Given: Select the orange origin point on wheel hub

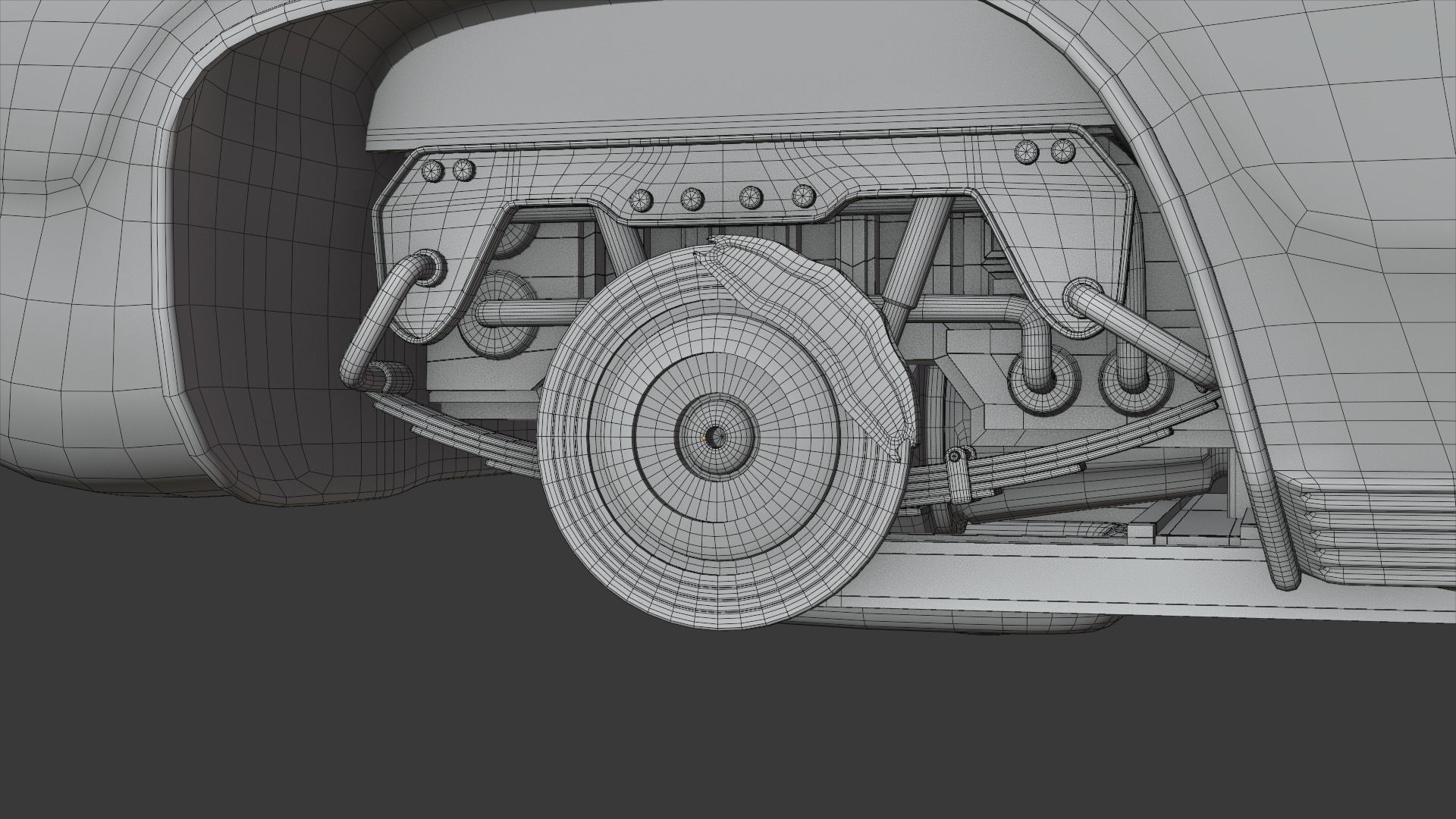Looking at the screenshot, I should click(704, 438).
